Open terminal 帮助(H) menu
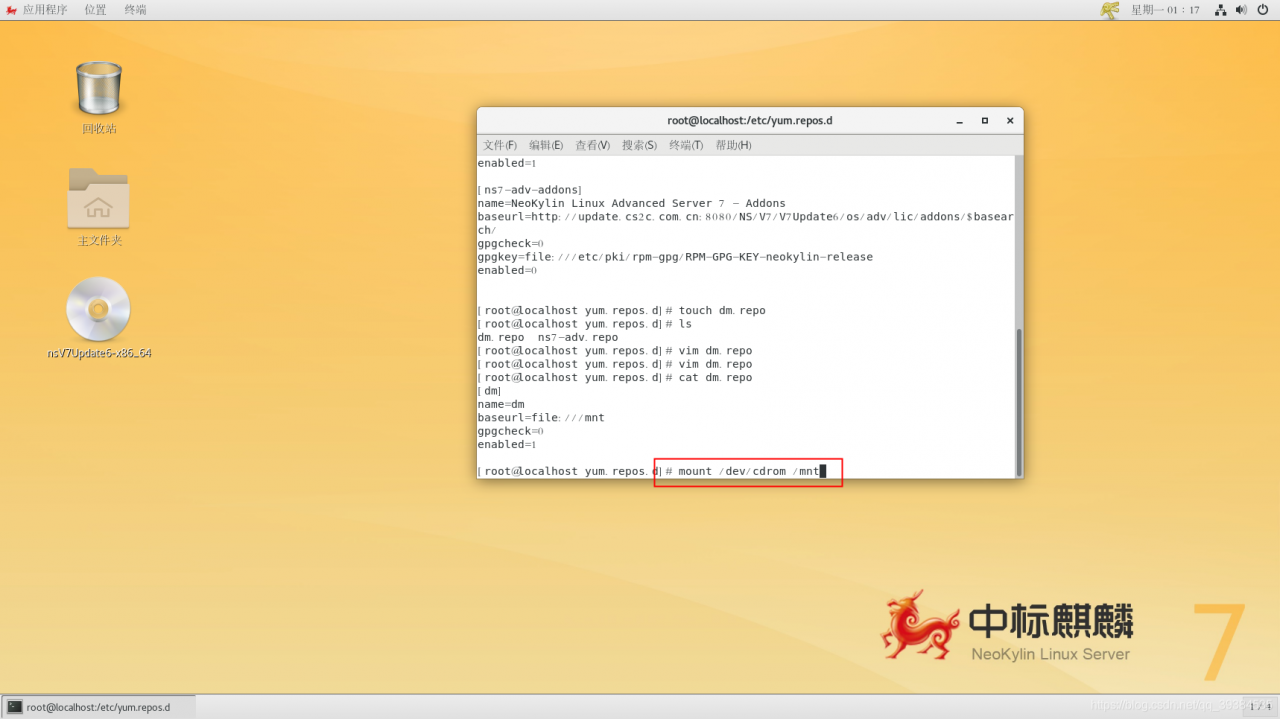Viewport: 1280px width, 719px height. (x=733, y=145)
